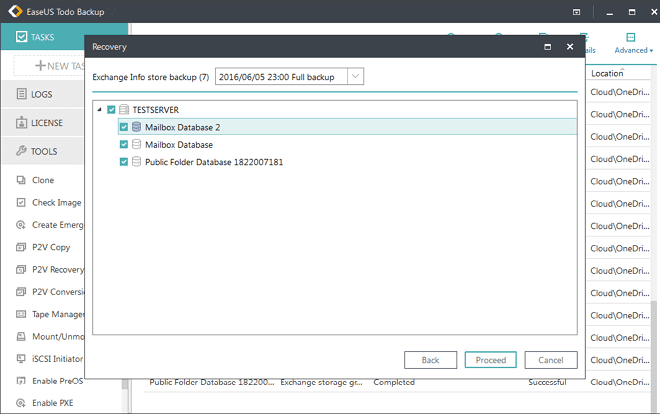Viewport: 660px width, 414px height.
Task: Click the iSCSI Initiator icon
Action: pos(21,358)
